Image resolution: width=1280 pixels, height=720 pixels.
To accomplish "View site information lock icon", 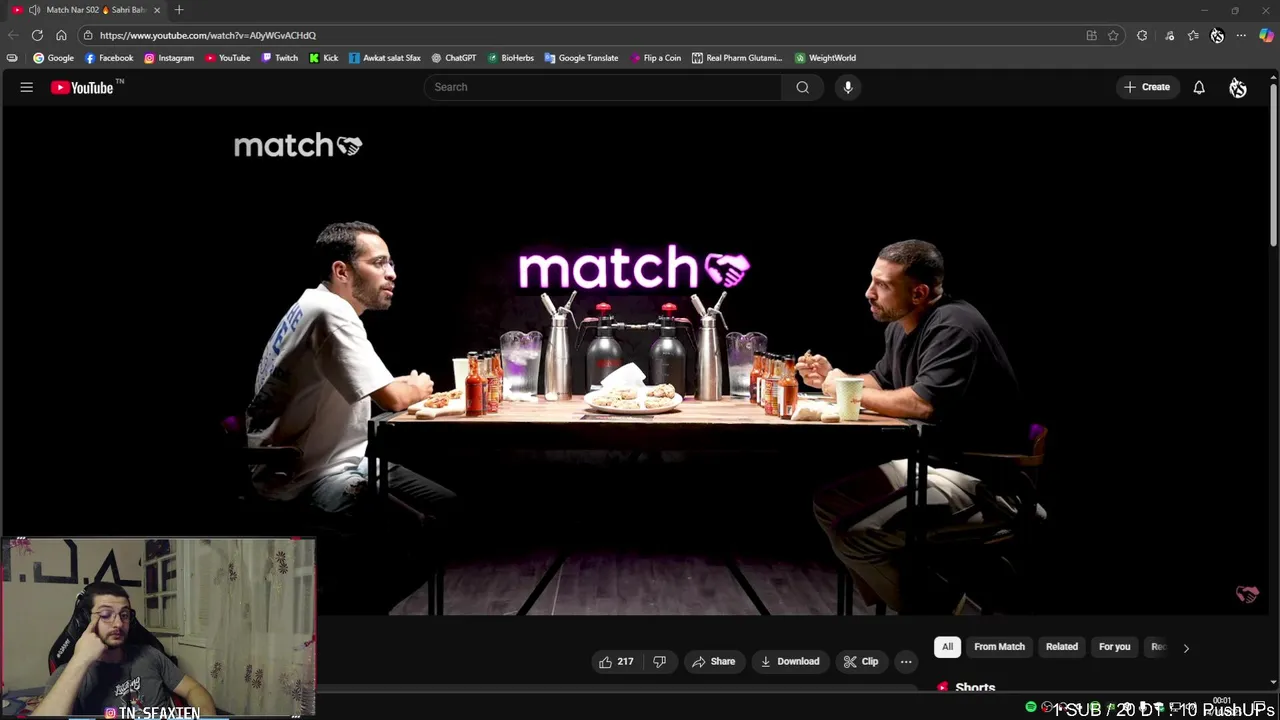I will 88,35.
